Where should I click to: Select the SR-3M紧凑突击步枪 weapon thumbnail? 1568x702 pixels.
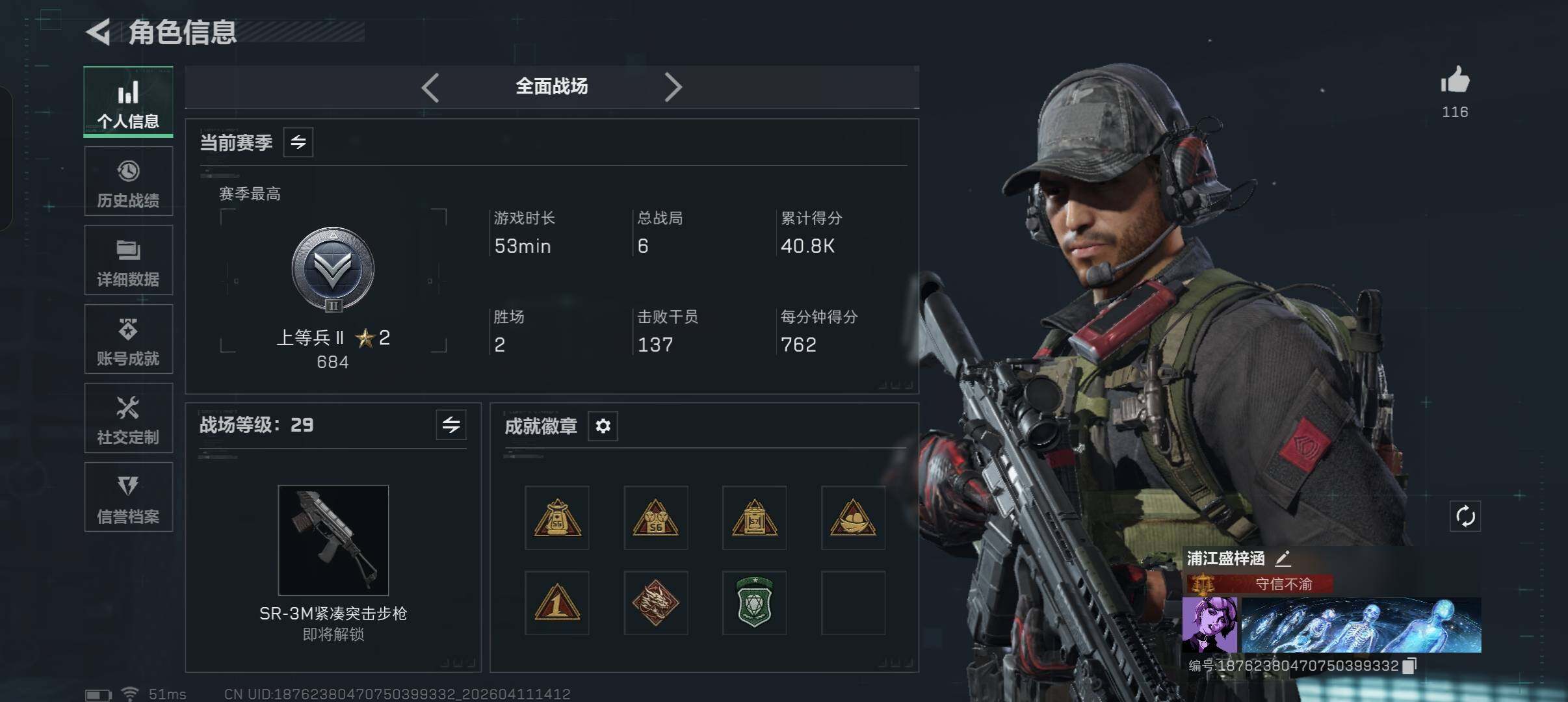tap(333, 540)
